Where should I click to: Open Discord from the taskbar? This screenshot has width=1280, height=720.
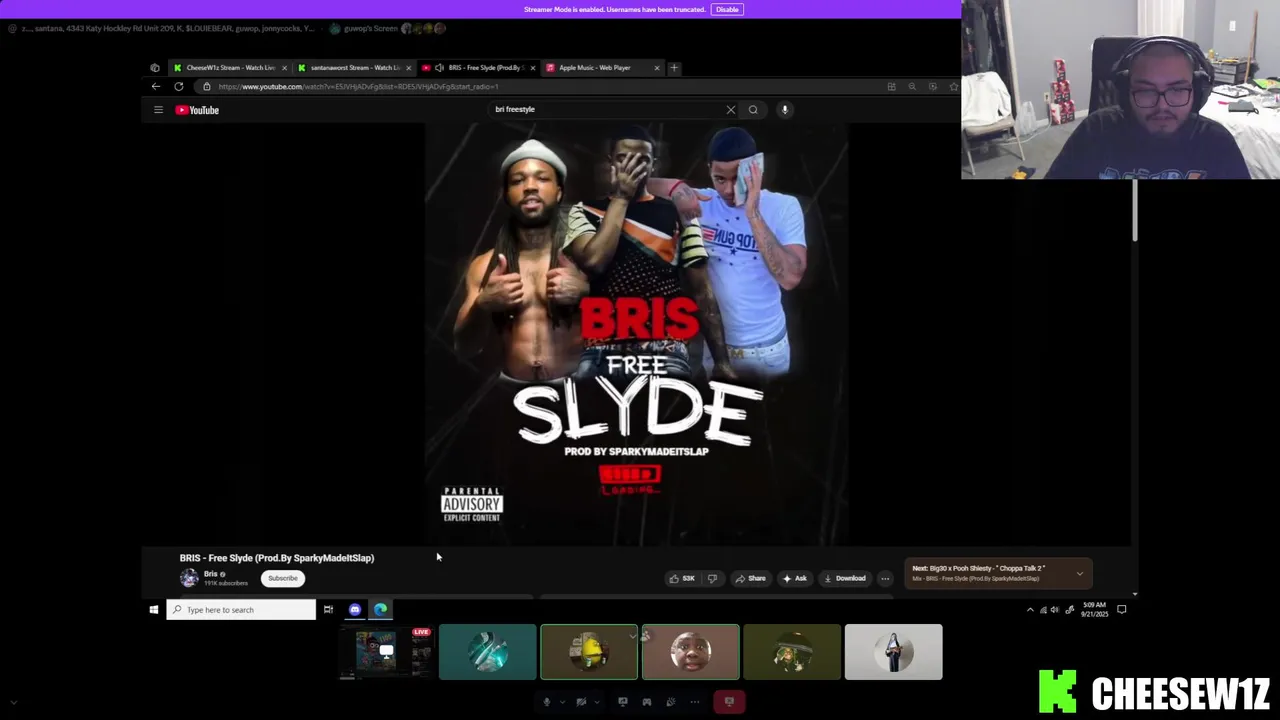pyautogui.click(x=355, y=610)
